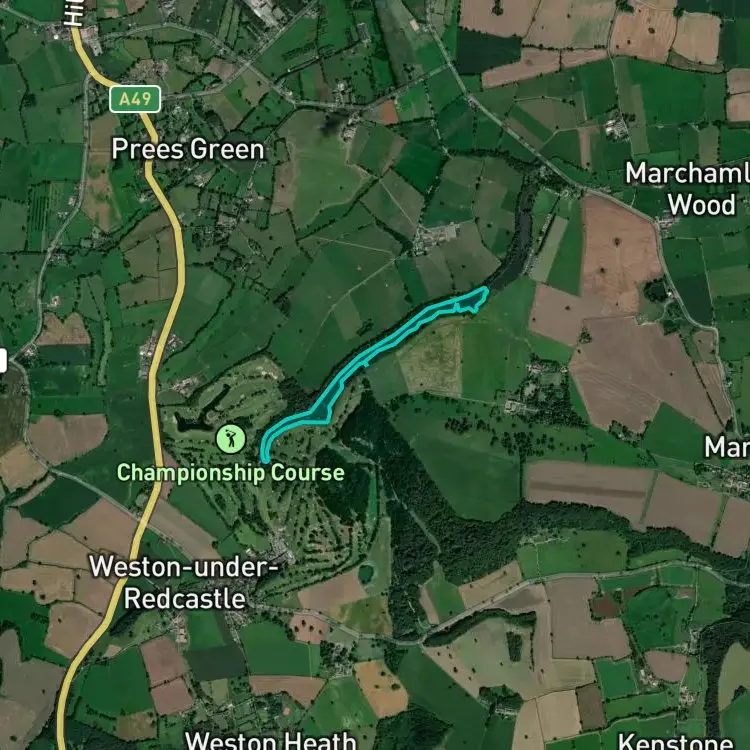750x750 pixels.
Task: Select the cut-off "Mar" label at right edge
Action: point(727,447)
